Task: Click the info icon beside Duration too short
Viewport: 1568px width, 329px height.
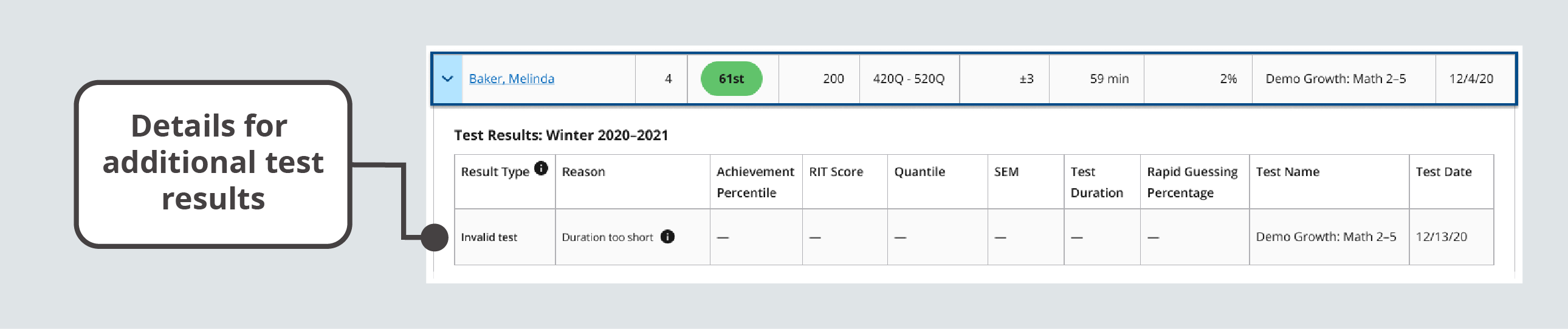Action: click(x=667, y=237)
